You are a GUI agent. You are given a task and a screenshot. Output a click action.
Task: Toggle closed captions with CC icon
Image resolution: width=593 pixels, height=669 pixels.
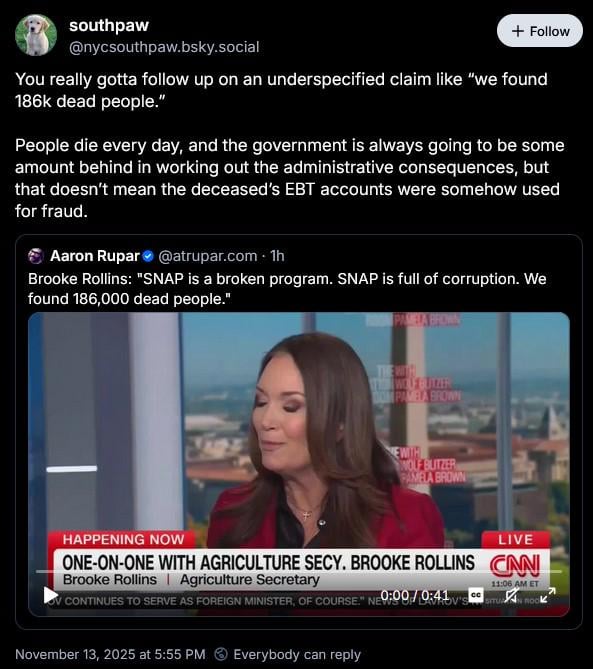476,595
